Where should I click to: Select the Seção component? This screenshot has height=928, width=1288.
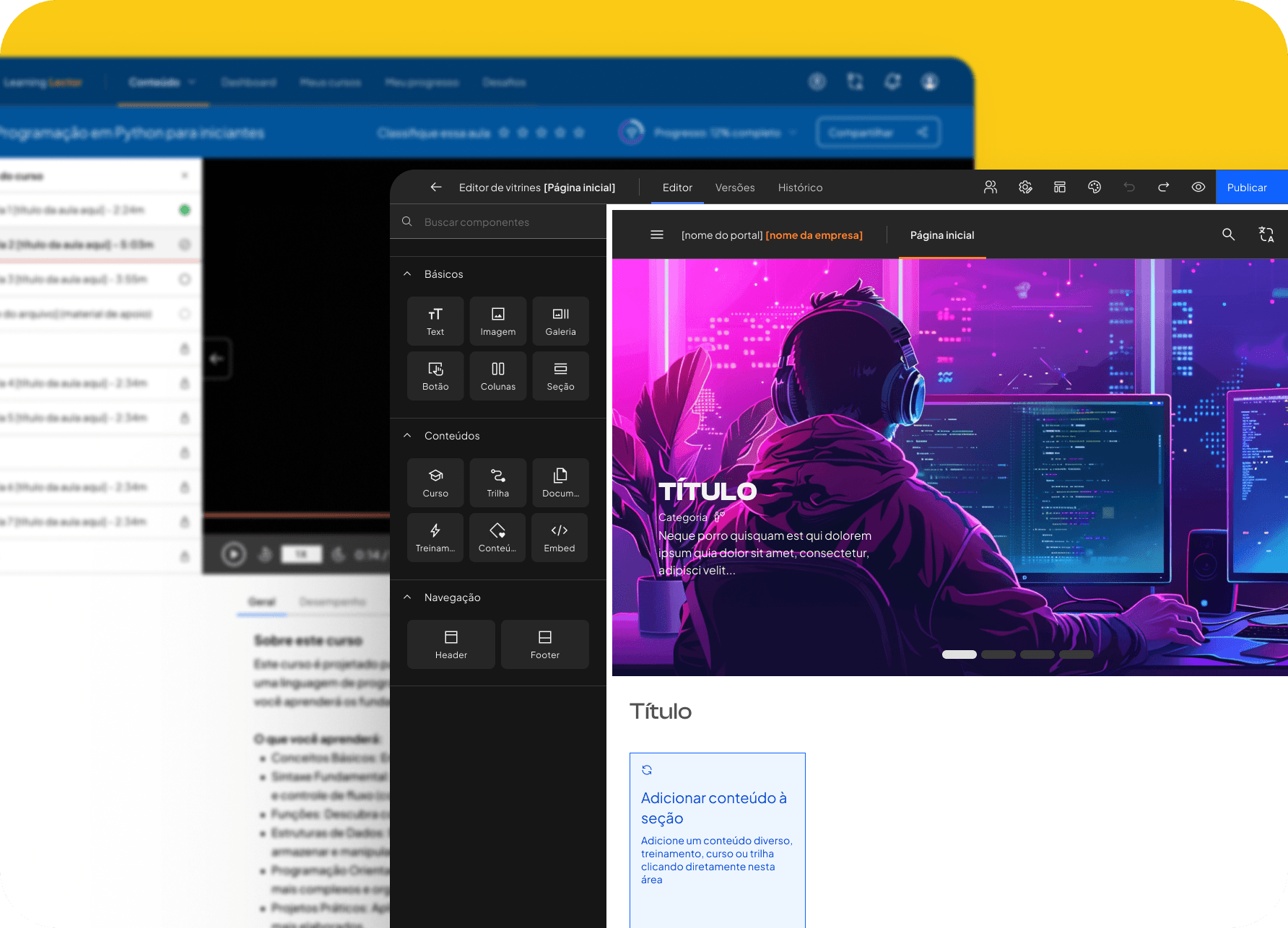click(x=561, y=376)
